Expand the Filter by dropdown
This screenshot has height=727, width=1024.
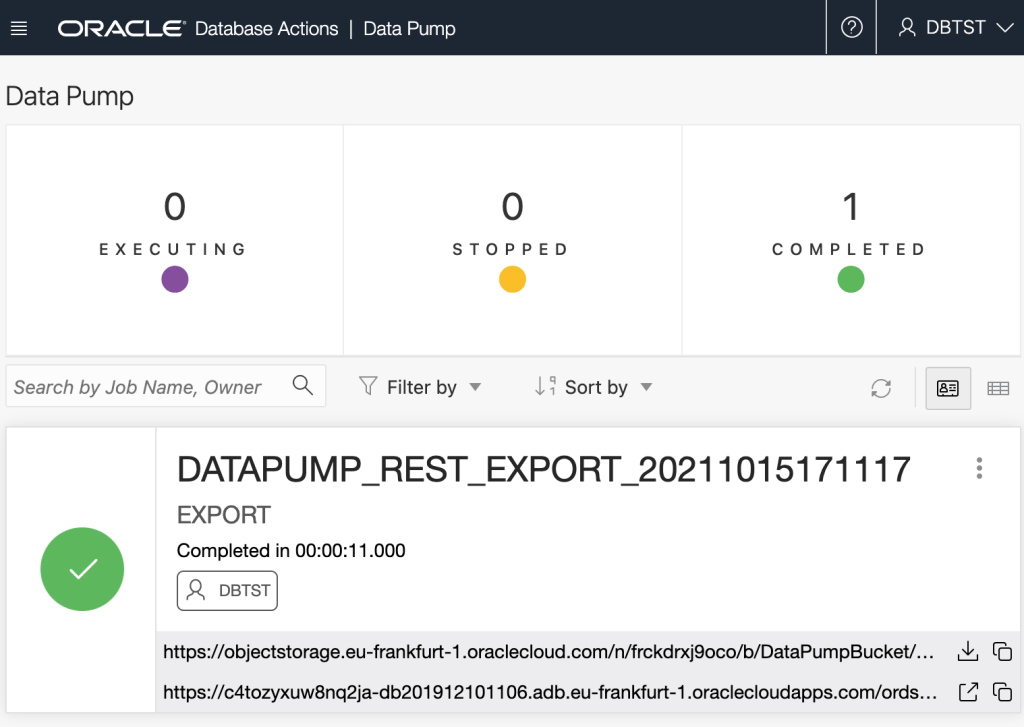click(x=420, y=387)
